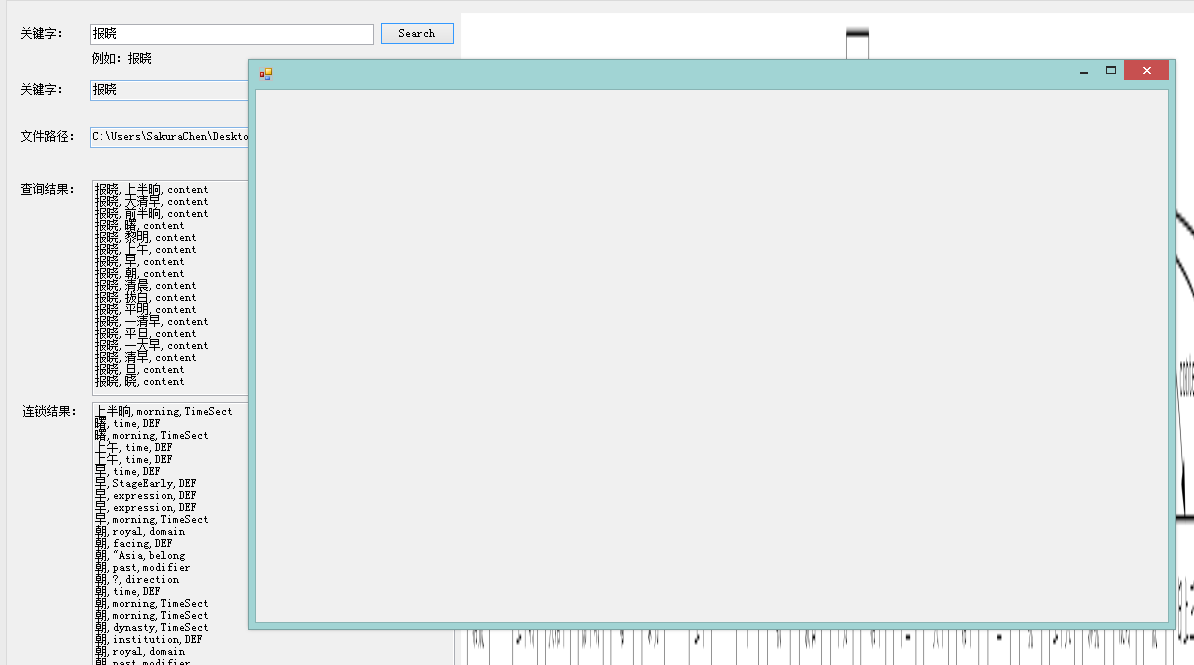Click the blank window's title bar icon
Viewport: 1194px width, 665px height.
266,73
